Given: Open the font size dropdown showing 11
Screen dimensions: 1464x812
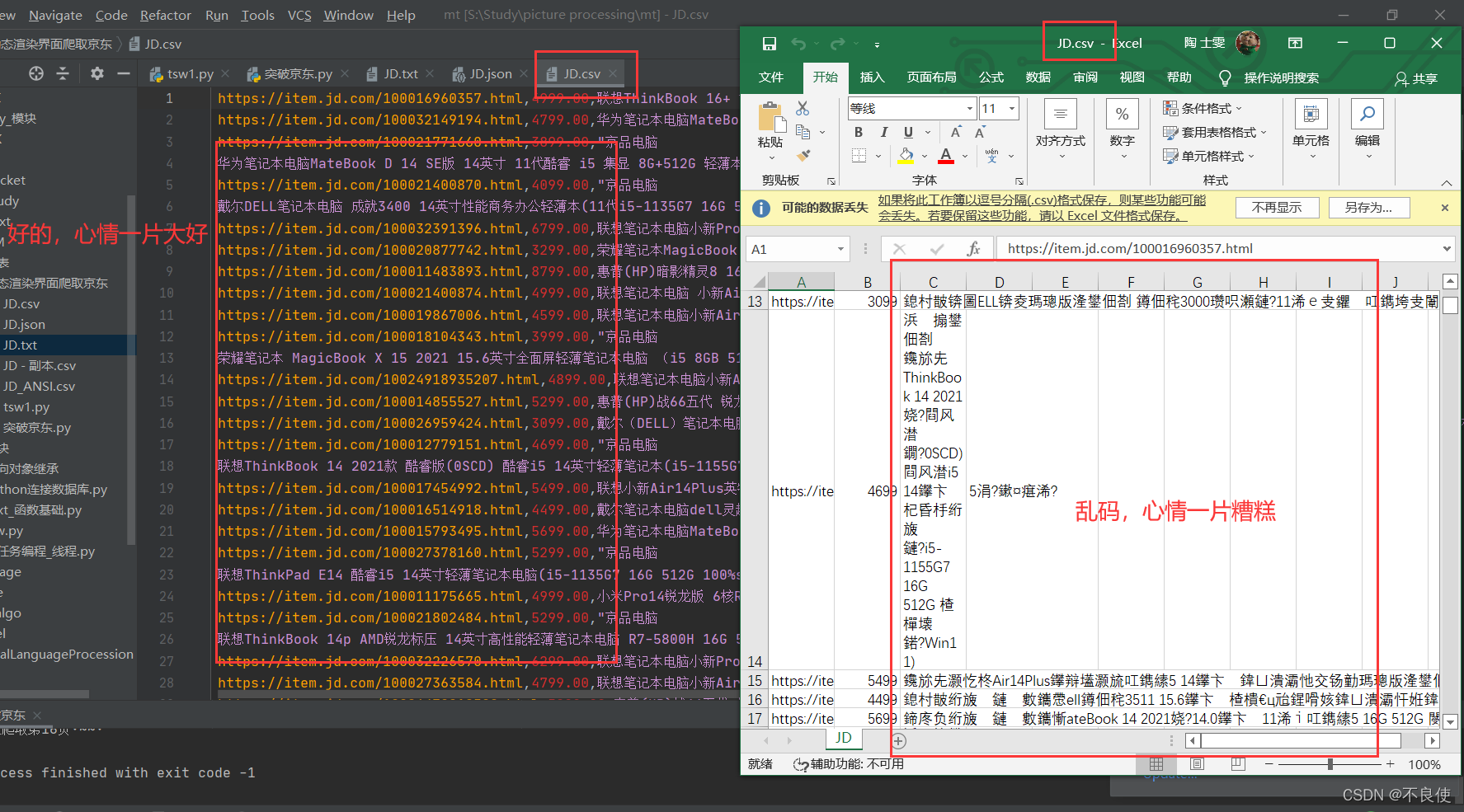Looking at the screenshot, I should (x=1012, y=108).
